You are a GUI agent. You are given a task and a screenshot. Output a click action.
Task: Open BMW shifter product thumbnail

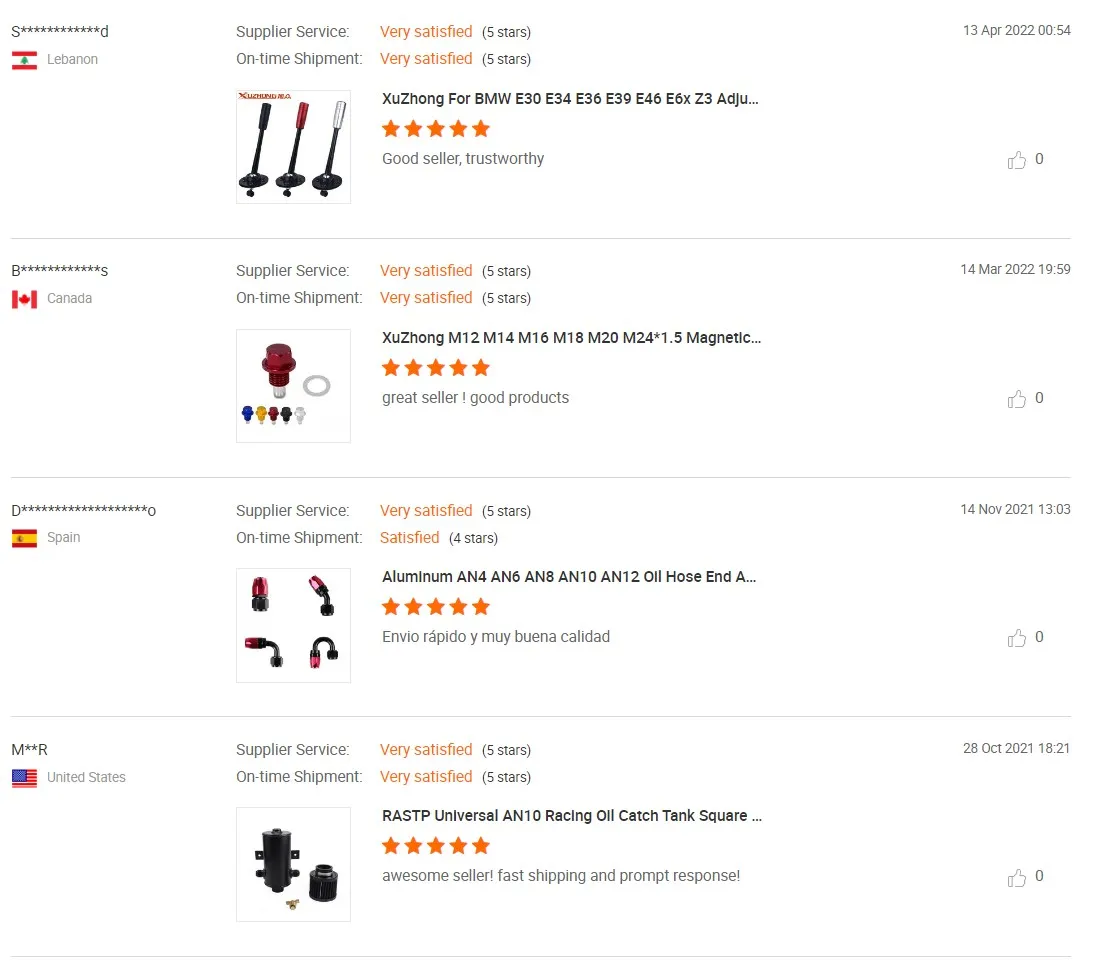[x=293, y=147]
